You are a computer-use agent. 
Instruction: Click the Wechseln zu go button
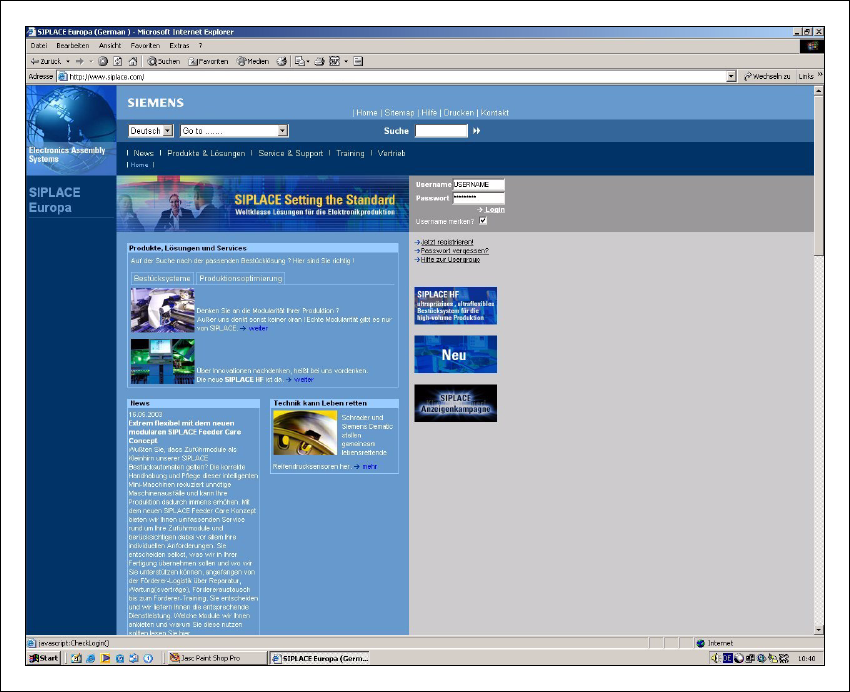point(767,76)
